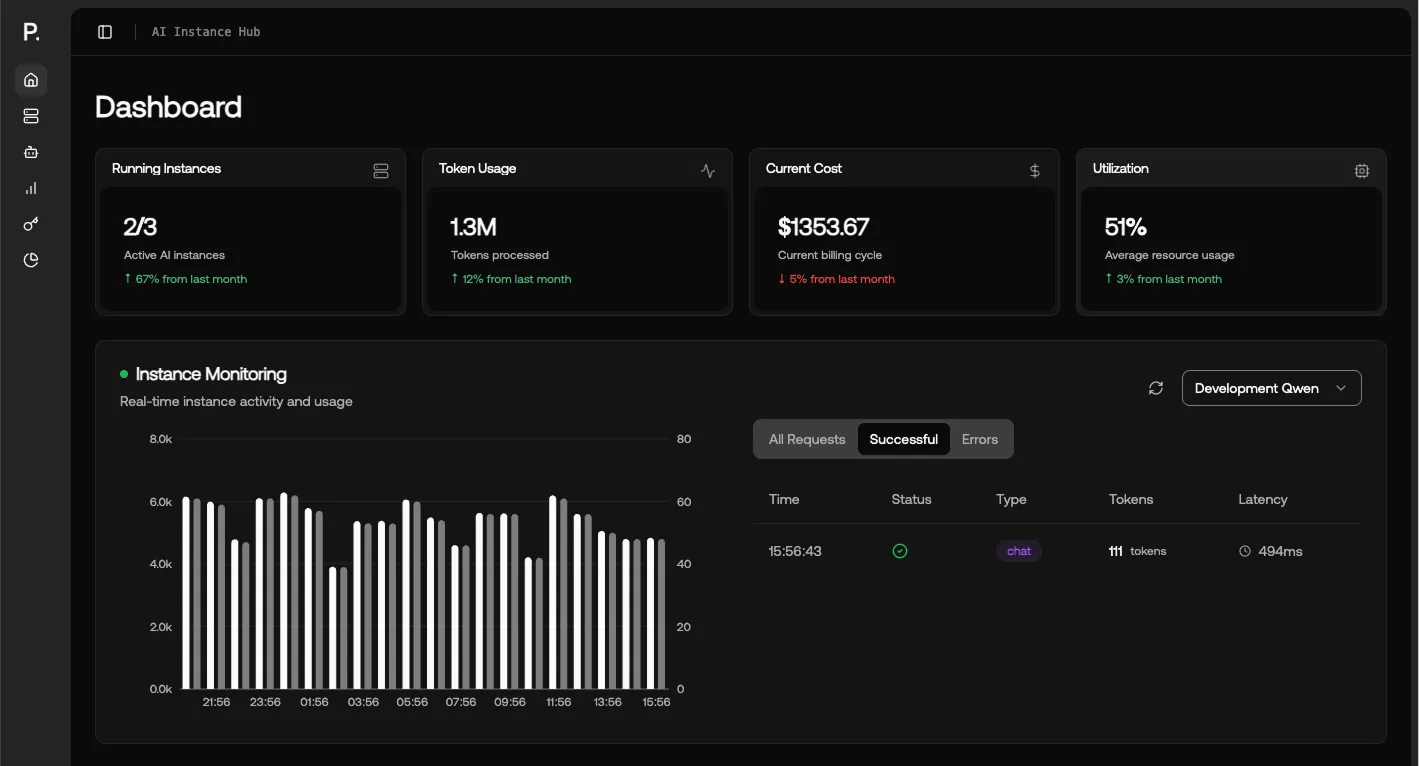Click the chat type badge in the table
This screenshot has width=1419, height=766.
pyautogui.click(x=1018, y=550)
